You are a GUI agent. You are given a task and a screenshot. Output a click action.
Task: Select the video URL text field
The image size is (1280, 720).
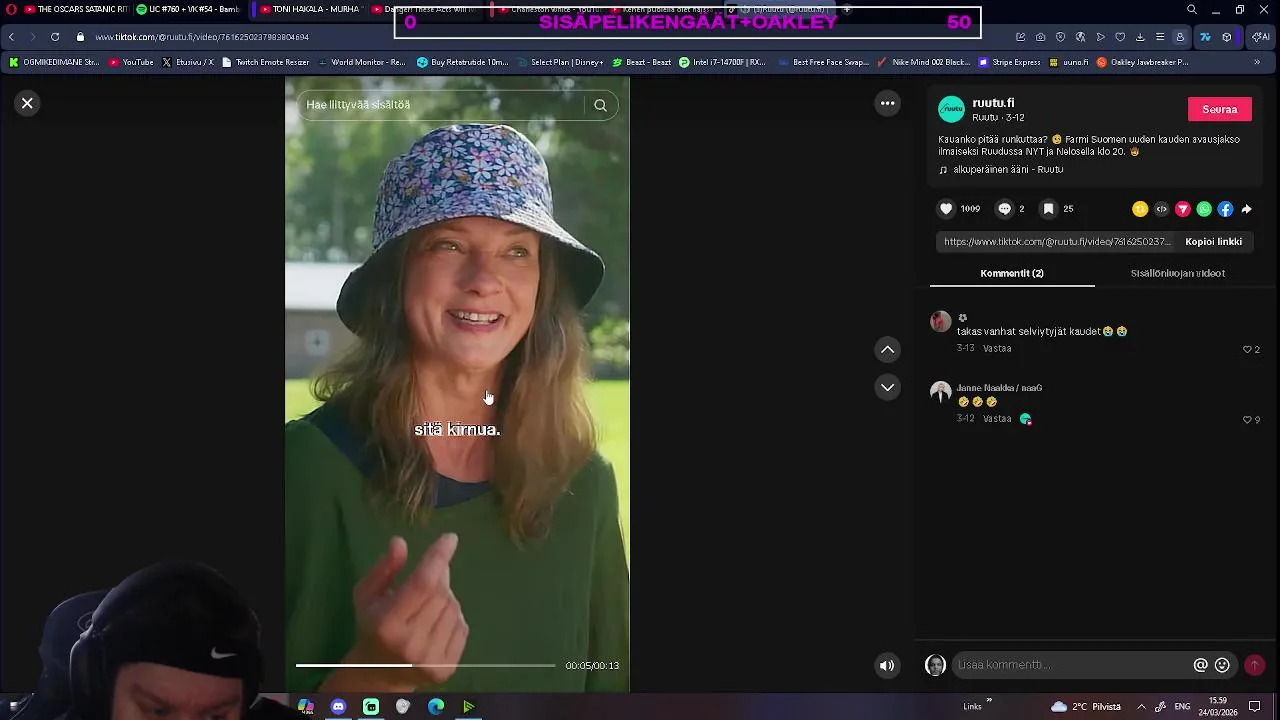1057,242
